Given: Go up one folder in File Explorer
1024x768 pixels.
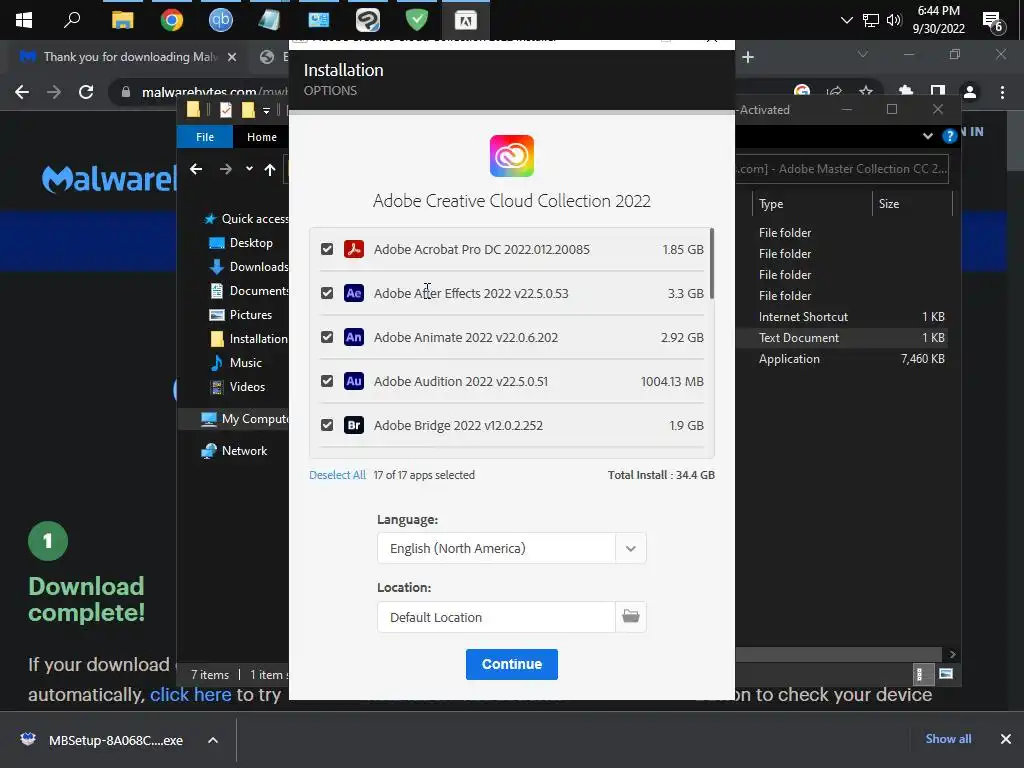Looking at the screenshot, I should 270,170.
